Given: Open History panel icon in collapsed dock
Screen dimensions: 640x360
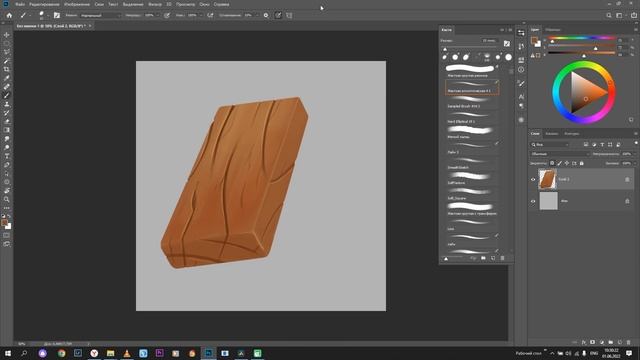Looking at the screenshot, I should (521, 47).
